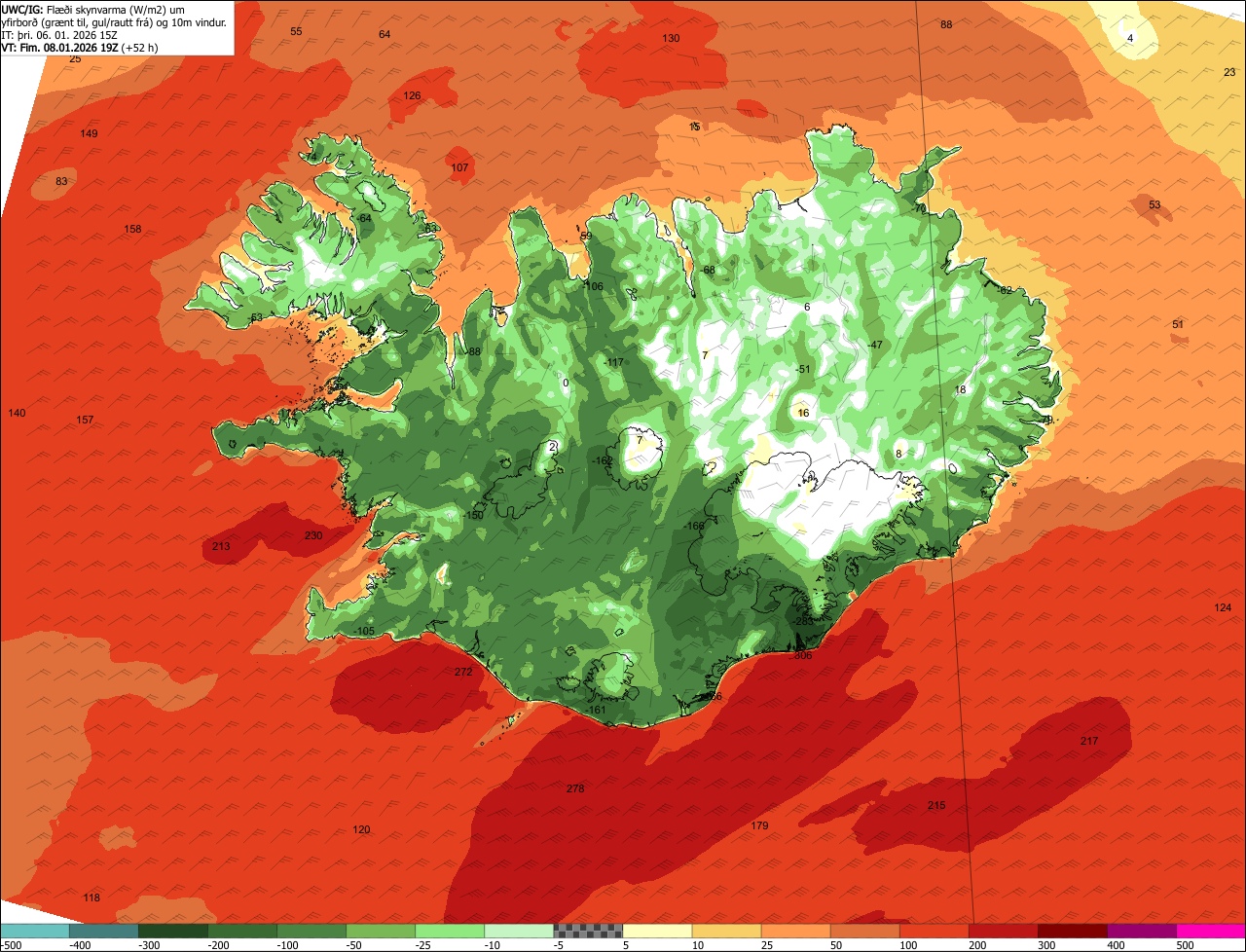Click the red swatch between 200 and 300
Screen dimensions: 1246x952
(1002, 931)
